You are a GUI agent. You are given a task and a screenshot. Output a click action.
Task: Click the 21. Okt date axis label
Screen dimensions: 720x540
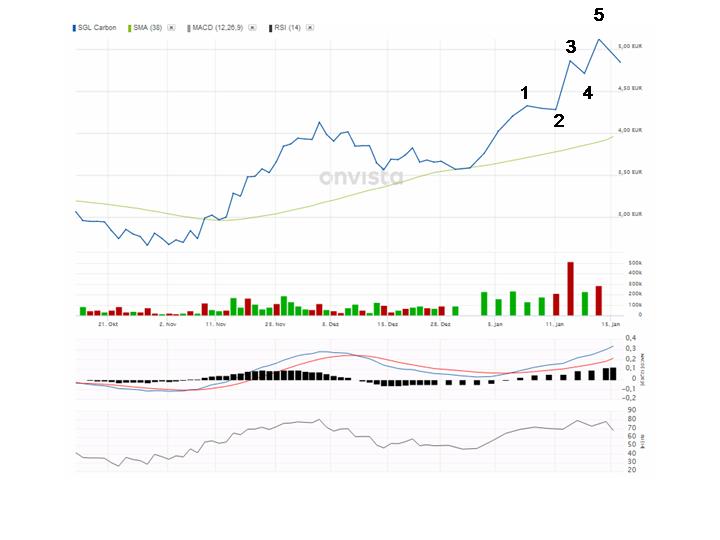click(x=108, y=325)
